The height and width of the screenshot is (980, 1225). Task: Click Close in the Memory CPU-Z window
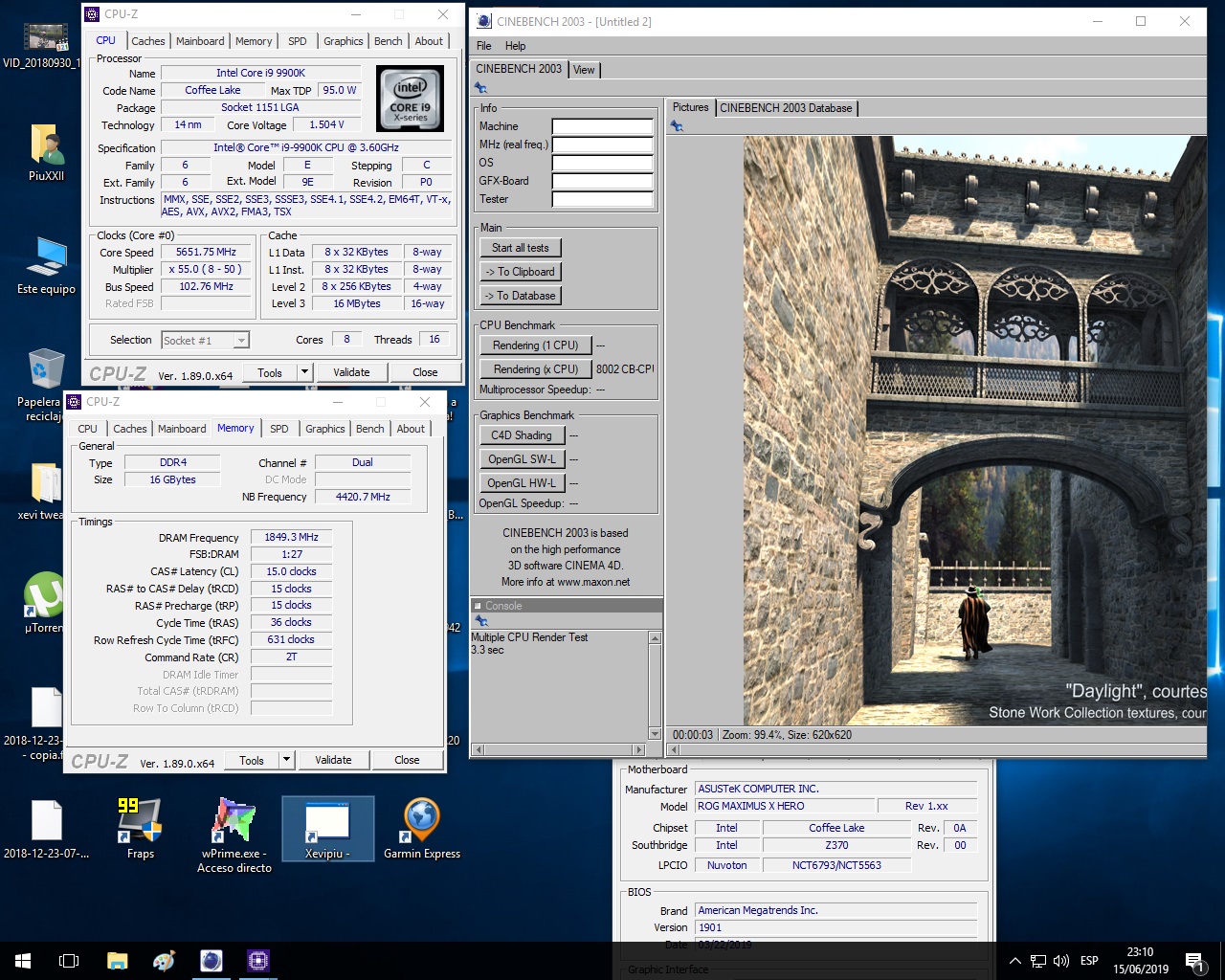pyautogui.click(x=407, y=760)
